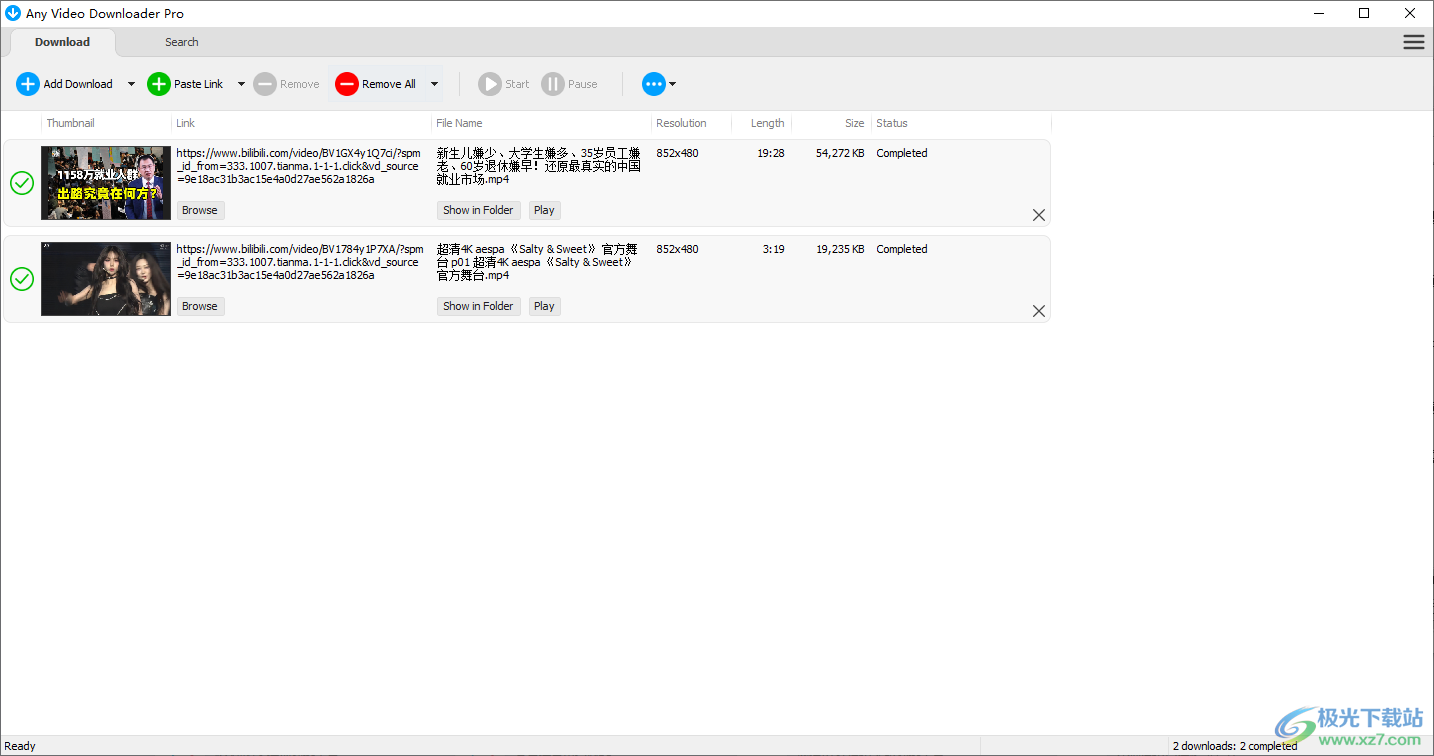The height and width of the screenshot is (756, 1434).
Task: Click the Any Video Downloader app icon
Action: tap(13, 13)
